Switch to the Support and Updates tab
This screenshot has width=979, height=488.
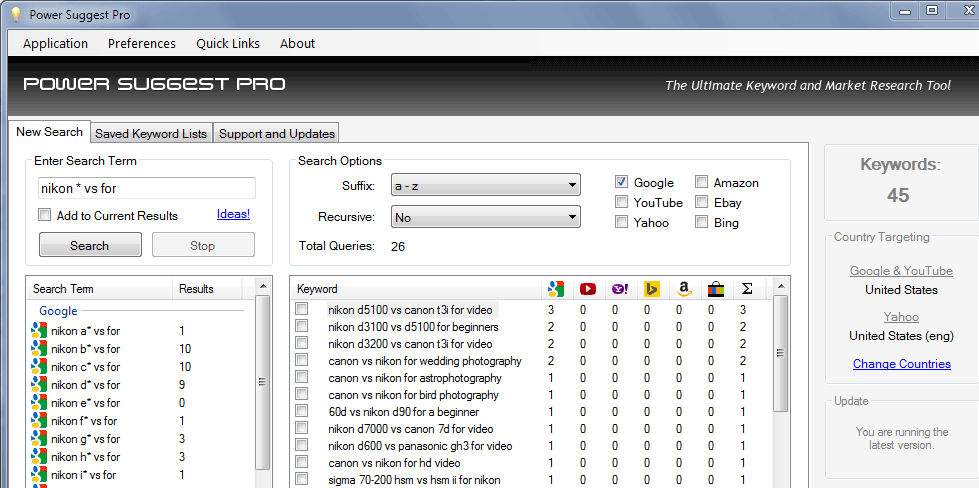pyautogui.click(x=277, y=134)
